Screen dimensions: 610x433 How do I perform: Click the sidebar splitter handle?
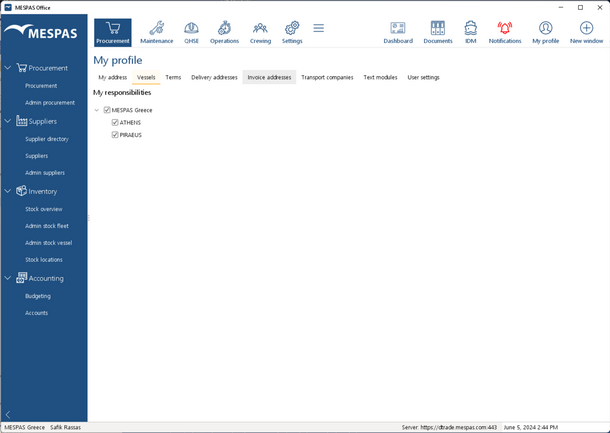point(89,218)
